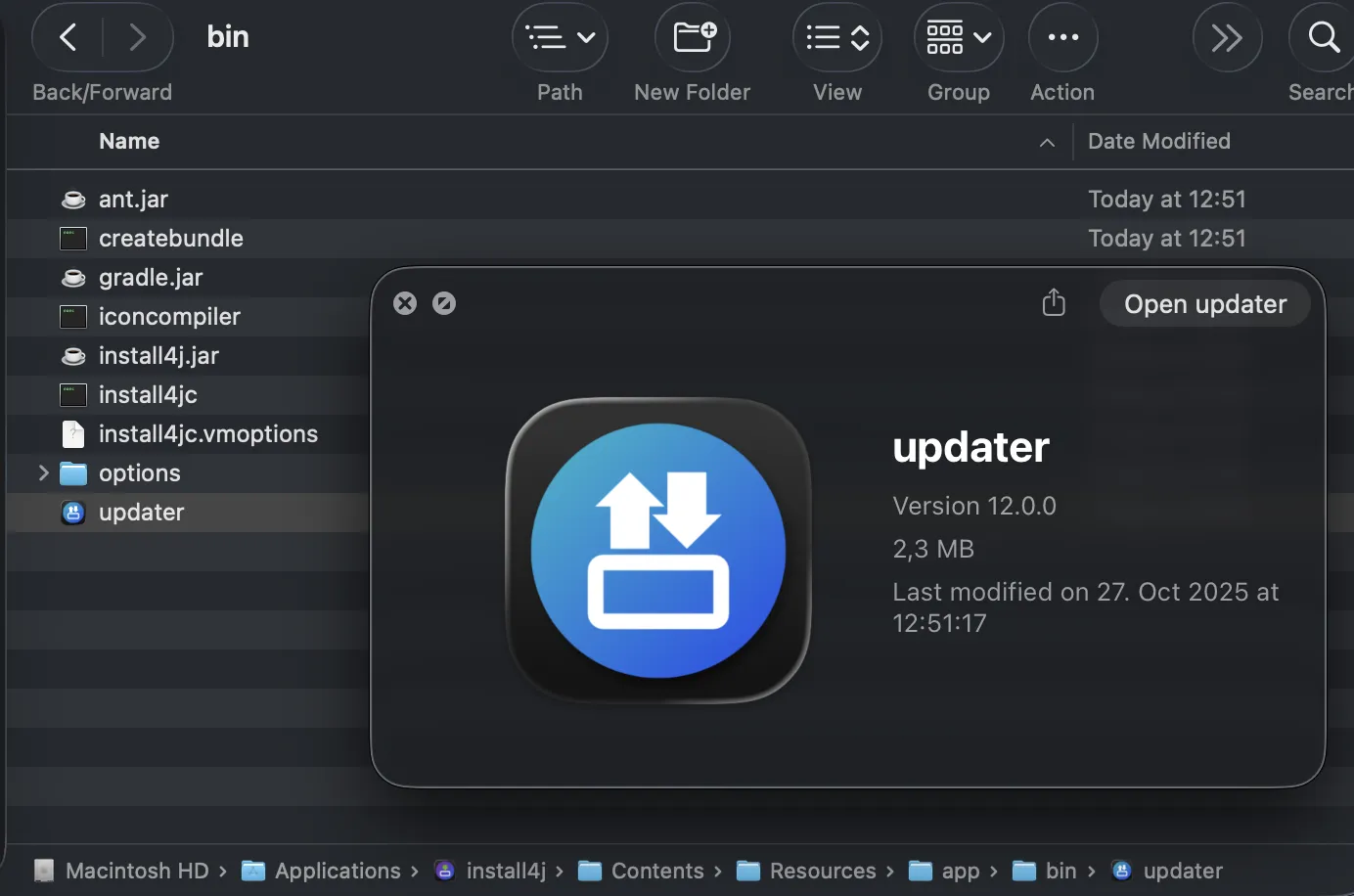The width and height of the screenshot is (1354, 896).
Task: Click the Open updater button
Action: (1204, 303)
